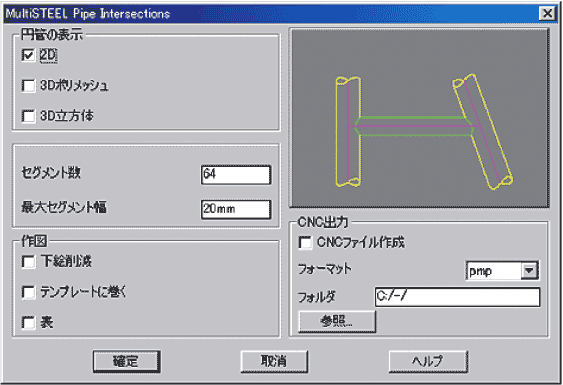Check the テンプレートに巻く option
Image resolution: width=563 pixels, height=385 pixels.
28,292
